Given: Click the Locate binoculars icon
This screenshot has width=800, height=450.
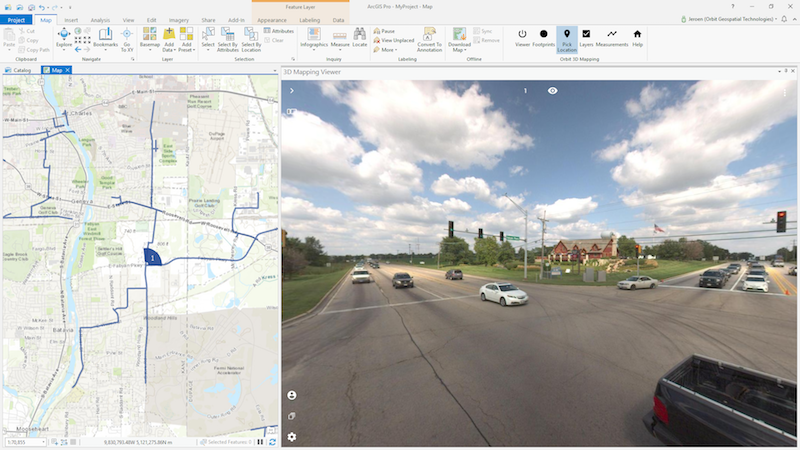Looking at the screenshot, I should click(359, 37).
